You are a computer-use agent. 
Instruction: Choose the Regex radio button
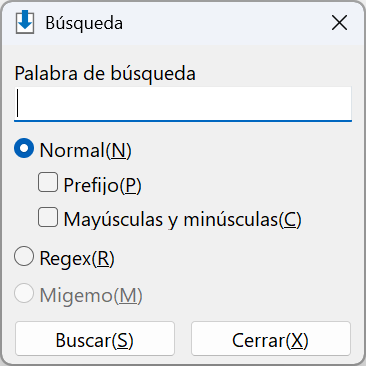(24, 256)
